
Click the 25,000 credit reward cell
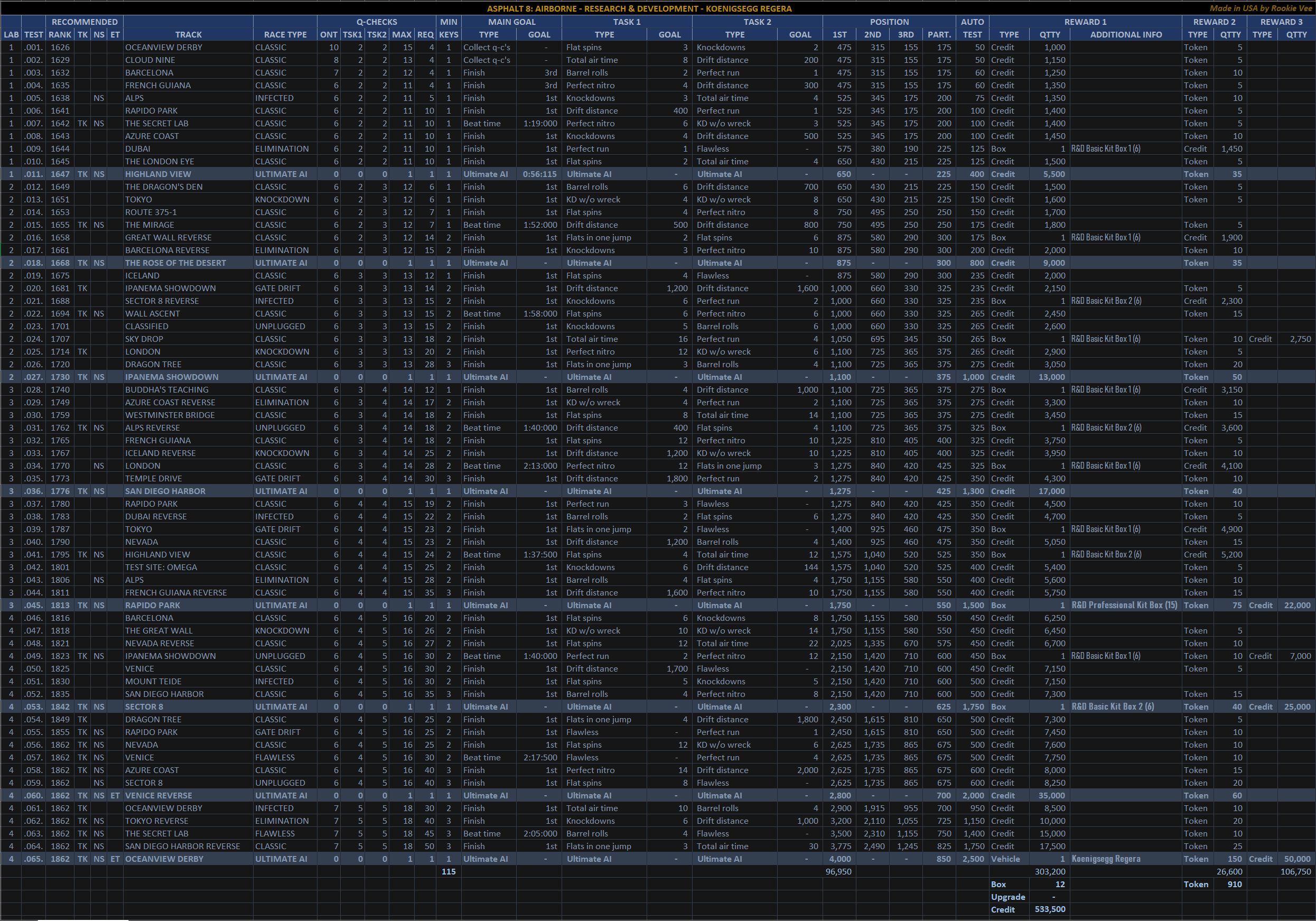pyautogui.click(x=1296, y=706)
